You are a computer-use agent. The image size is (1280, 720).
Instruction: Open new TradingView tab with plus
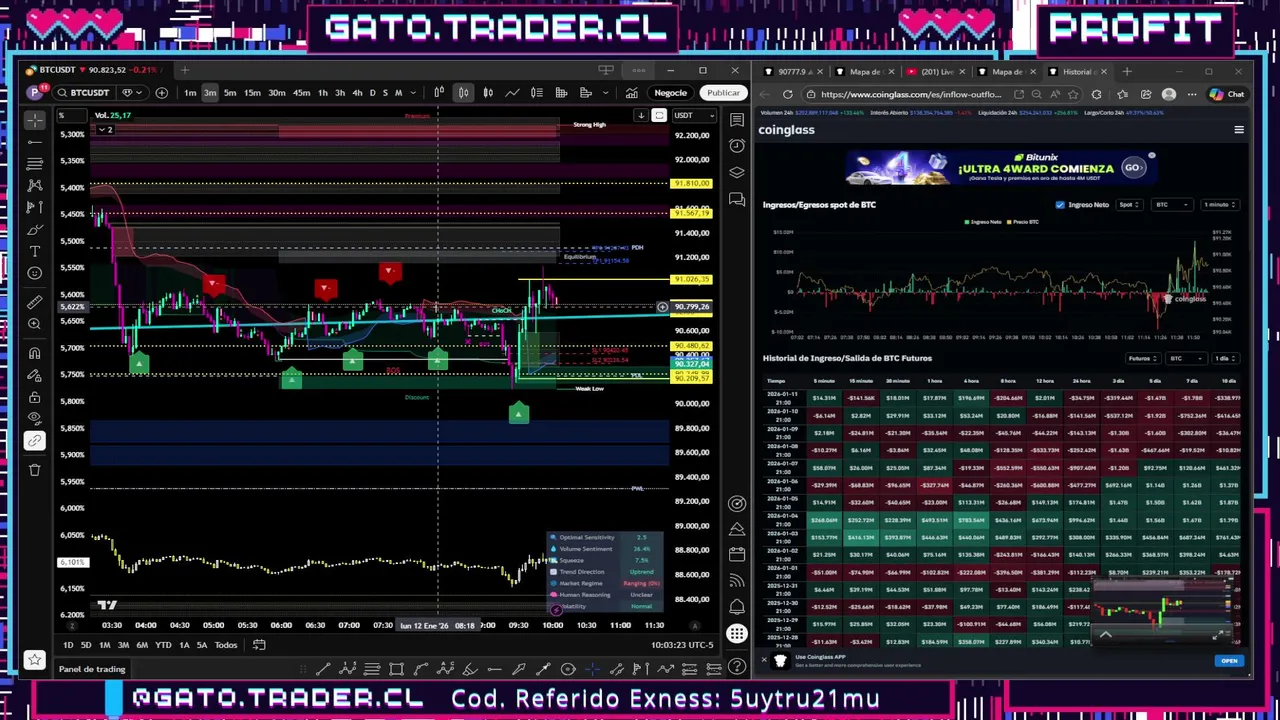184,70
